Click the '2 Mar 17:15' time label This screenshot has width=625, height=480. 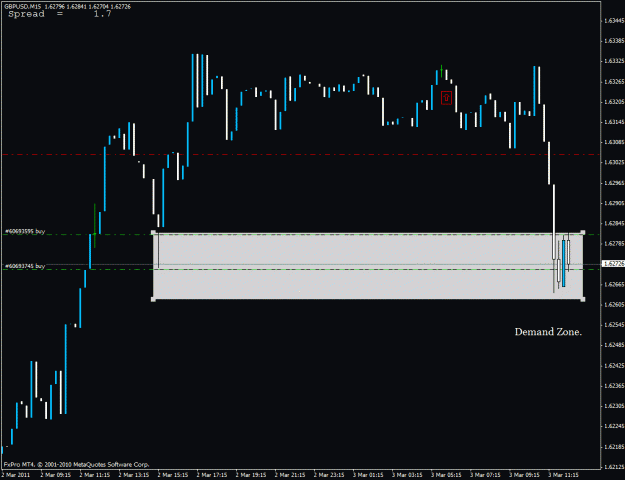212,475
